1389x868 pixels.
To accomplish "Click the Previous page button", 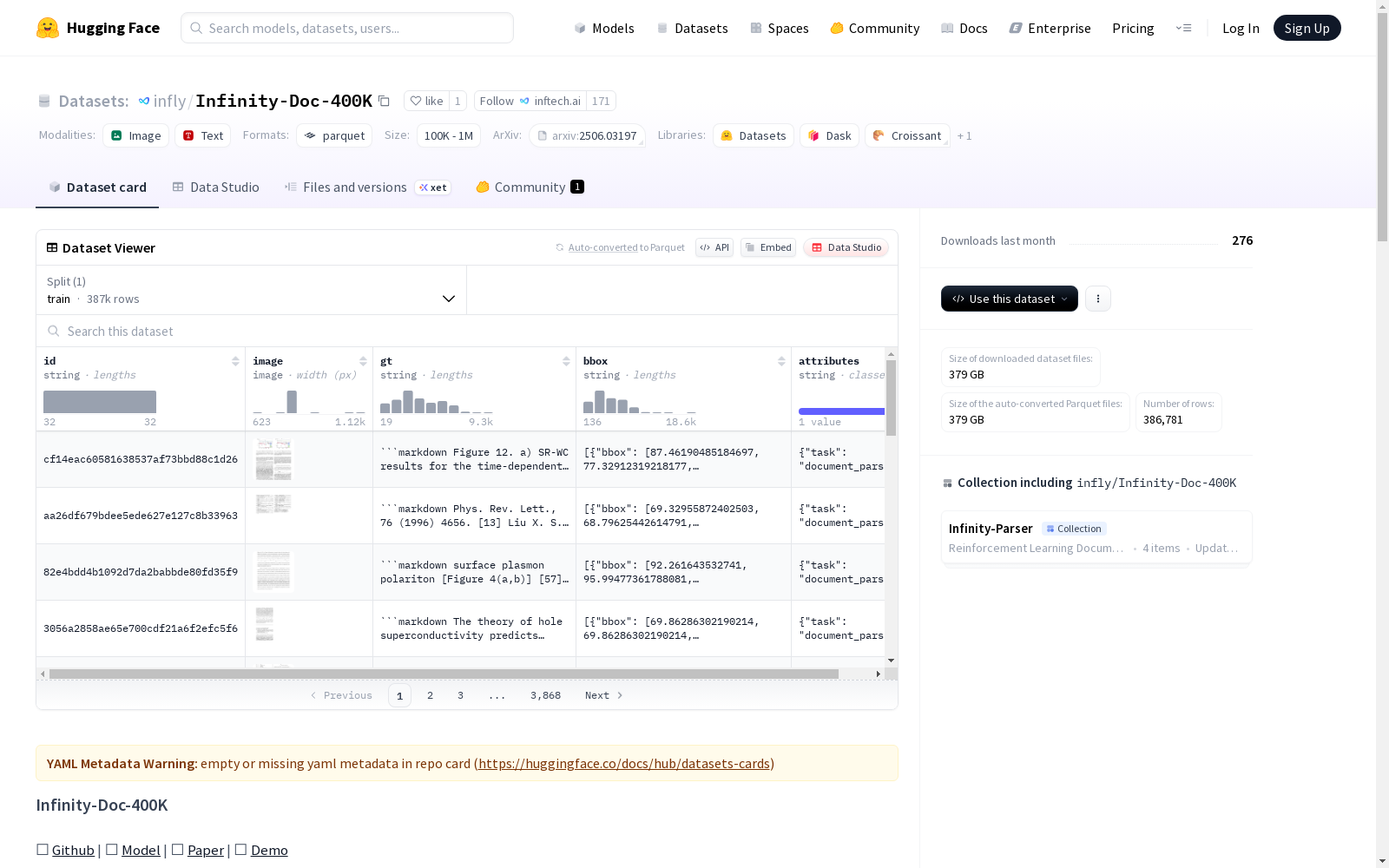I will (x=341, y=695).
